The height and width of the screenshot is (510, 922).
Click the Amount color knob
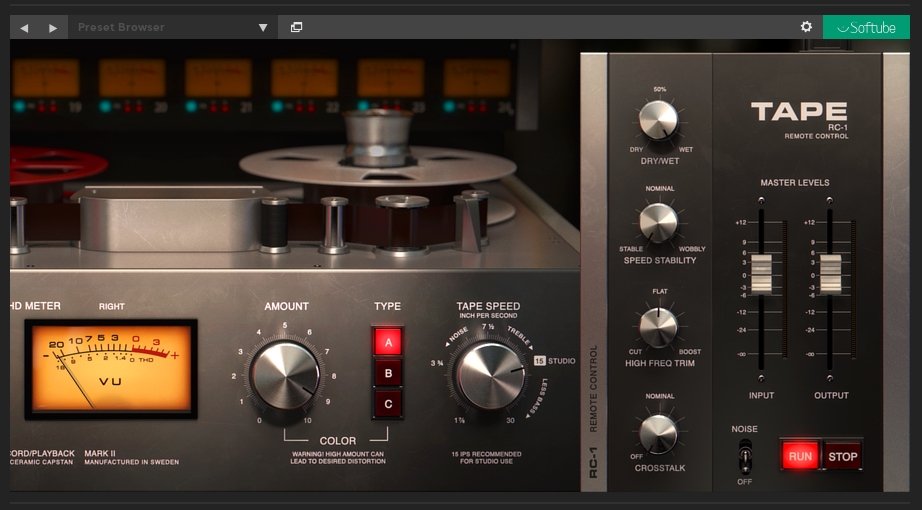coord(285,375)
